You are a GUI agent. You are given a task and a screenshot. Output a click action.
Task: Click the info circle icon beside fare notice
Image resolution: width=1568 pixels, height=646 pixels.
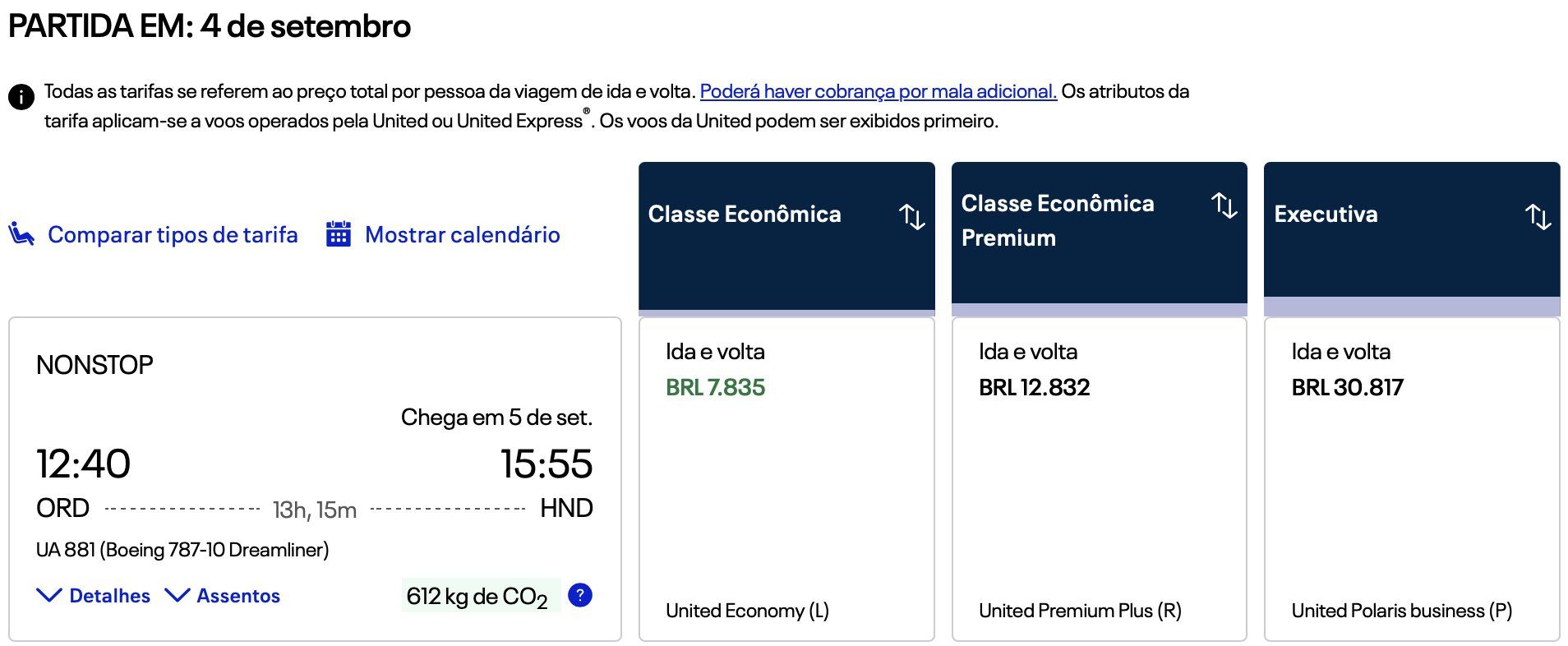[21, 96]
